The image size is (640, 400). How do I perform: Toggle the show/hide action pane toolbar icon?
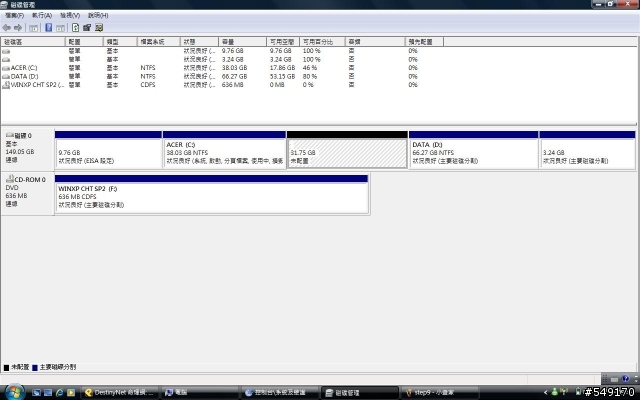tap(60, 28)
